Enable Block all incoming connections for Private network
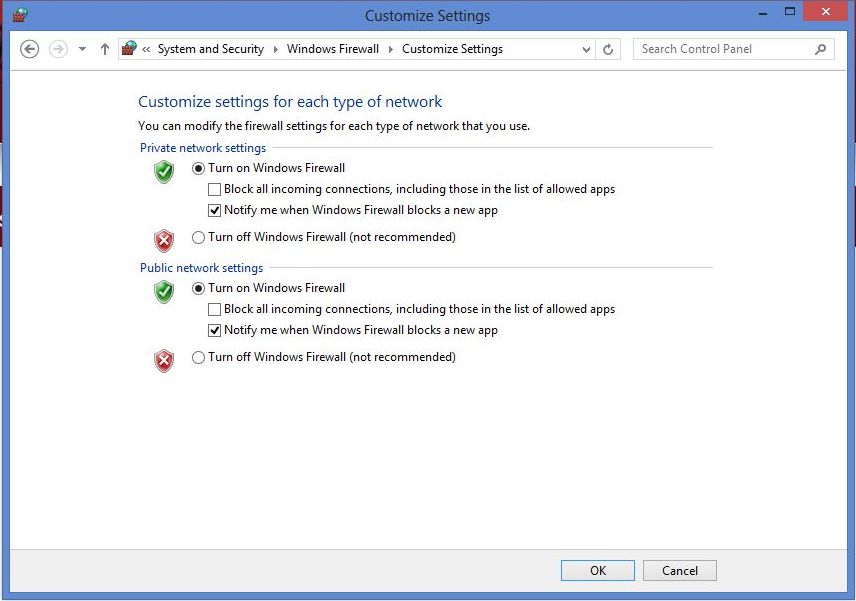The width and height of the screenshot is (856, 601). [215, 189]
